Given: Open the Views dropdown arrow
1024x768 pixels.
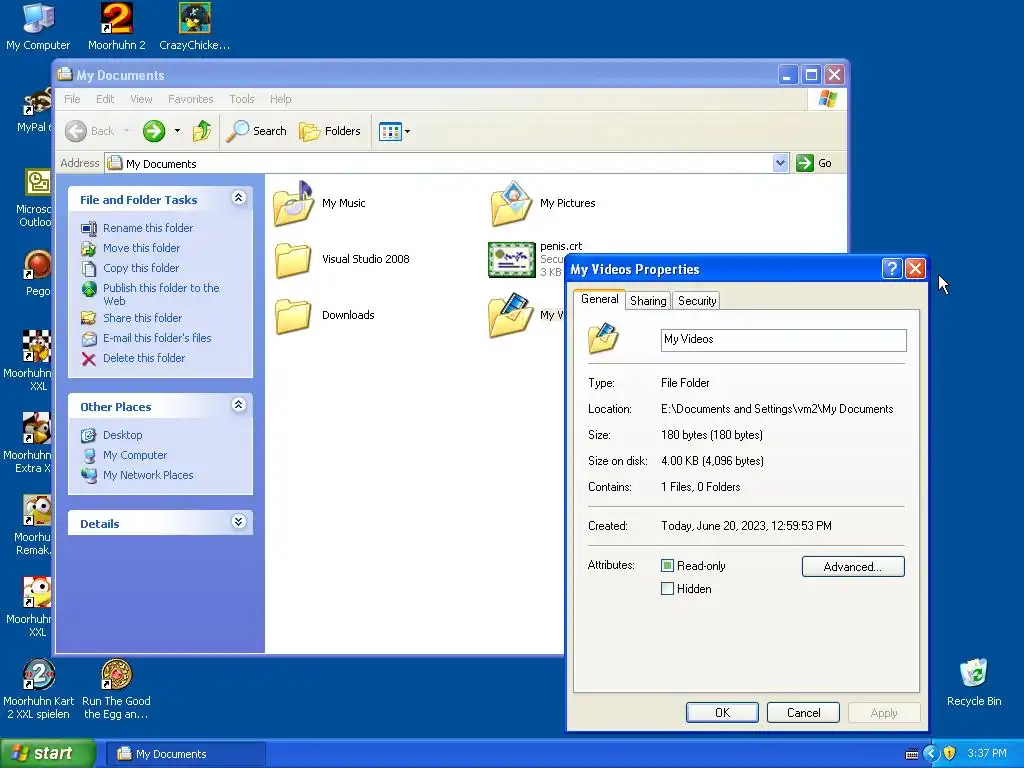Looking at the screenshot, I should coord(408,131).
